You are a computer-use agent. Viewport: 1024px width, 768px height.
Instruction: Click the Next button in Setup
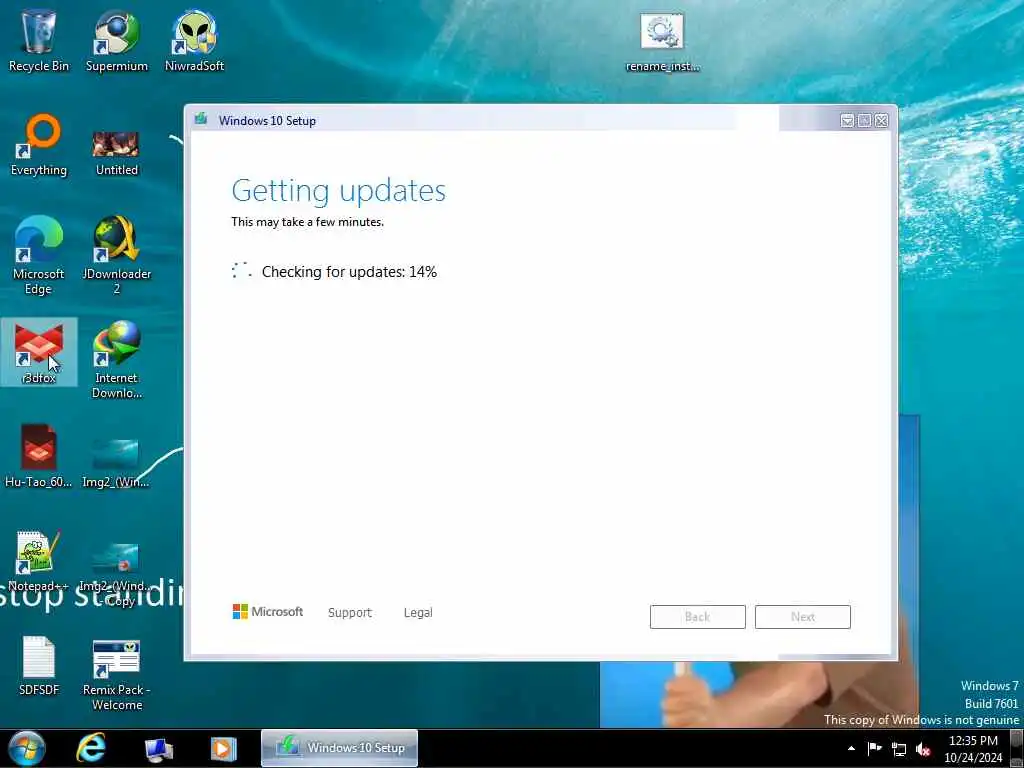(x=803, y=616)
